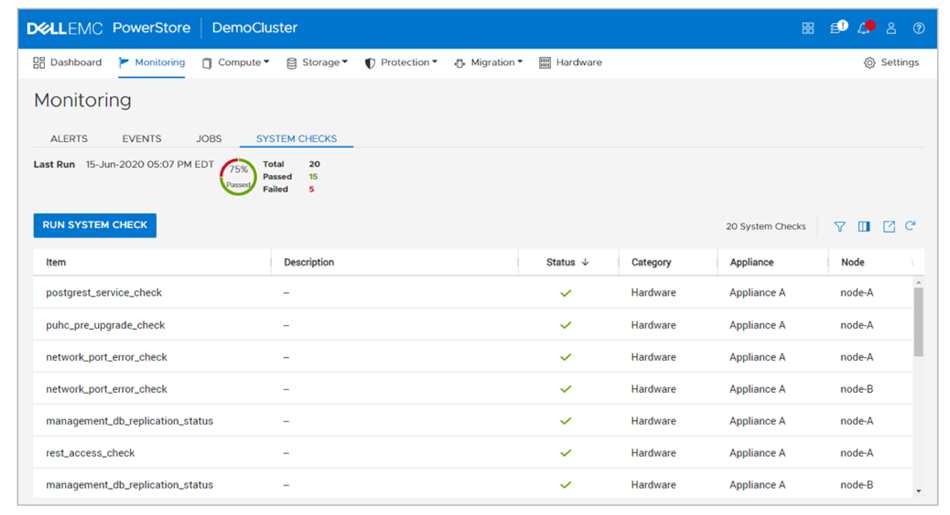Select network_port_error_check row for node-B
Viewport: 950px width, 515px height.
pos(473,389)
